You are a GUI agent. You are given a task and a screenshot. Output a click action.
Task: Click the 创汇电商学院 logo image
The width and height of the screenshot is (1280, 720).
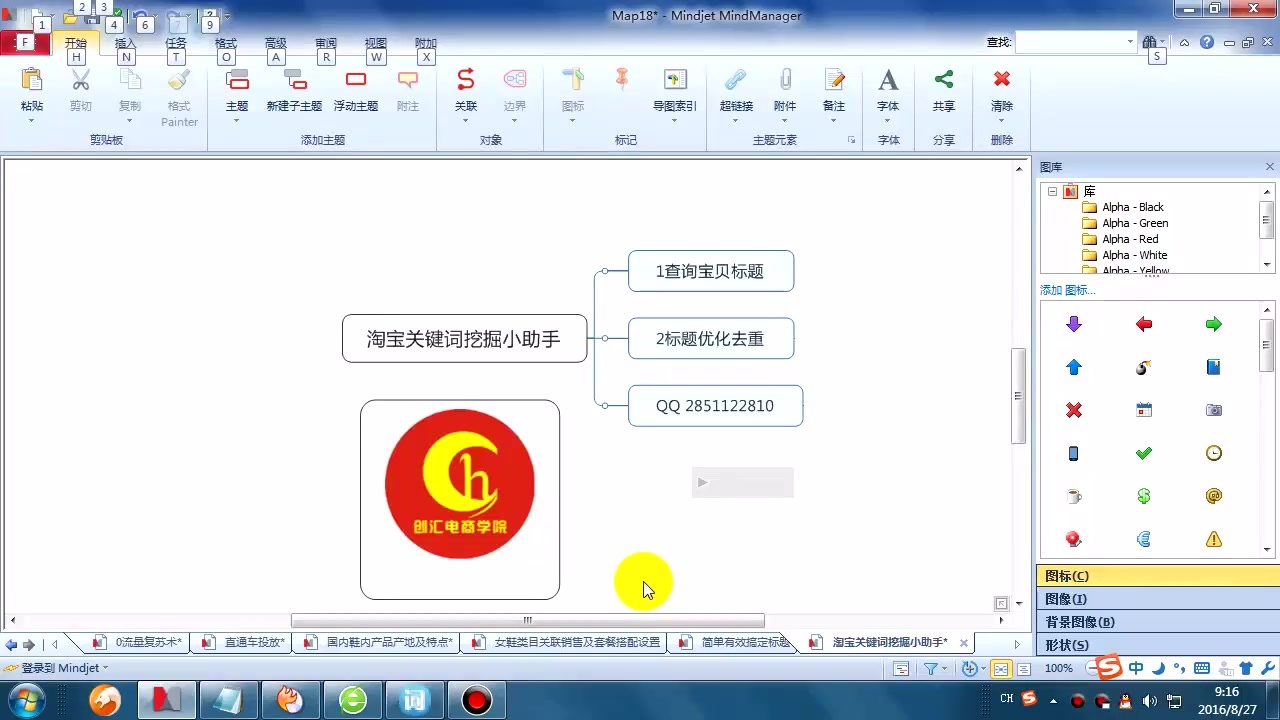pos(460,484)
